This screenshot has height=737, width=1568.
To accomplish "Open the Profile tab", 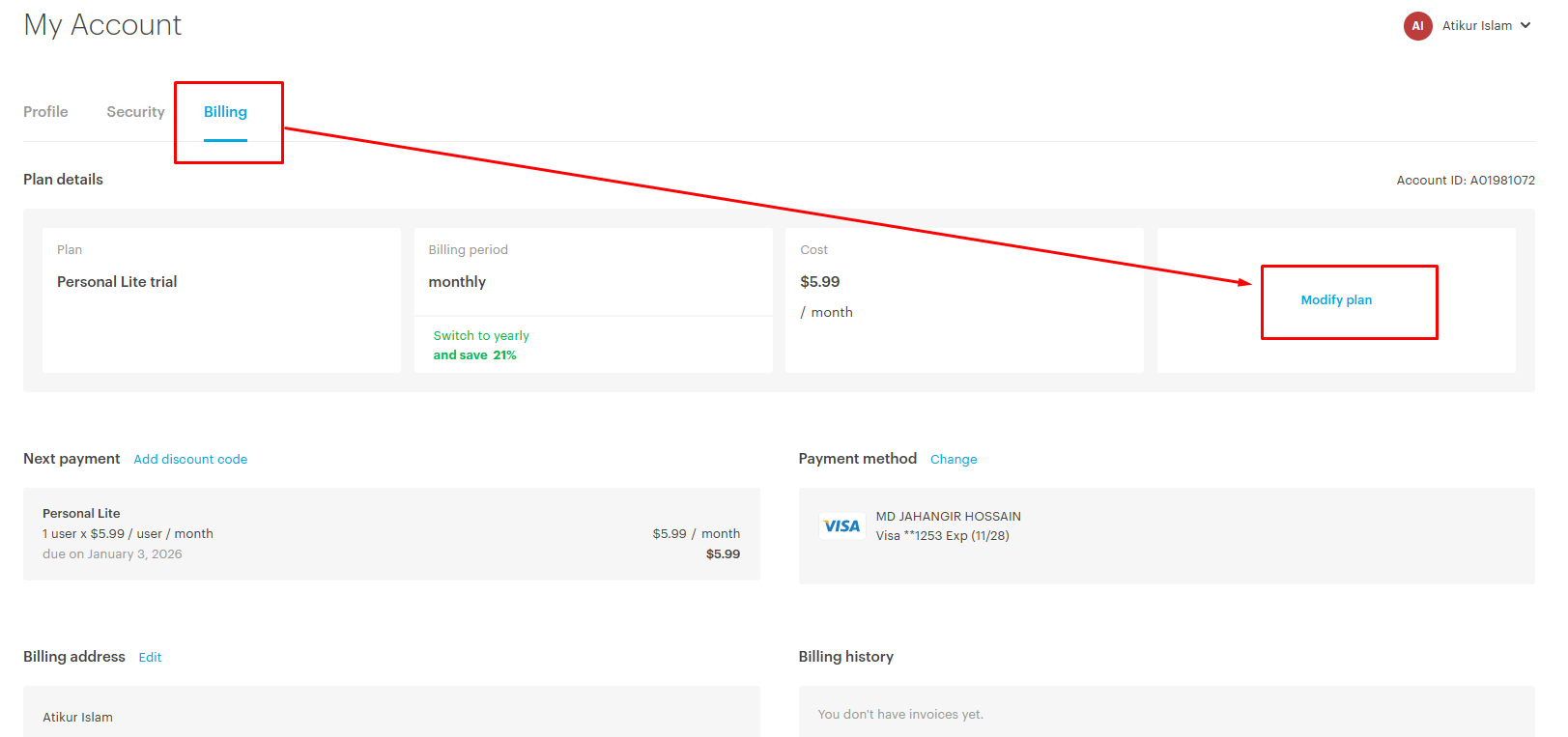I will [45, 112].
